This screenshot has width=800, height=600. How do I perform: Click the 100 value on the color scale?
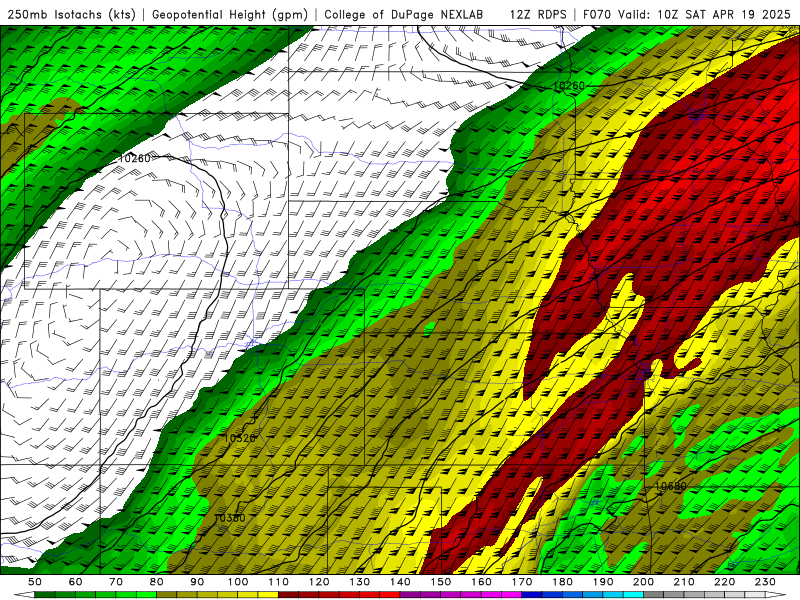[x=238, y=582]
